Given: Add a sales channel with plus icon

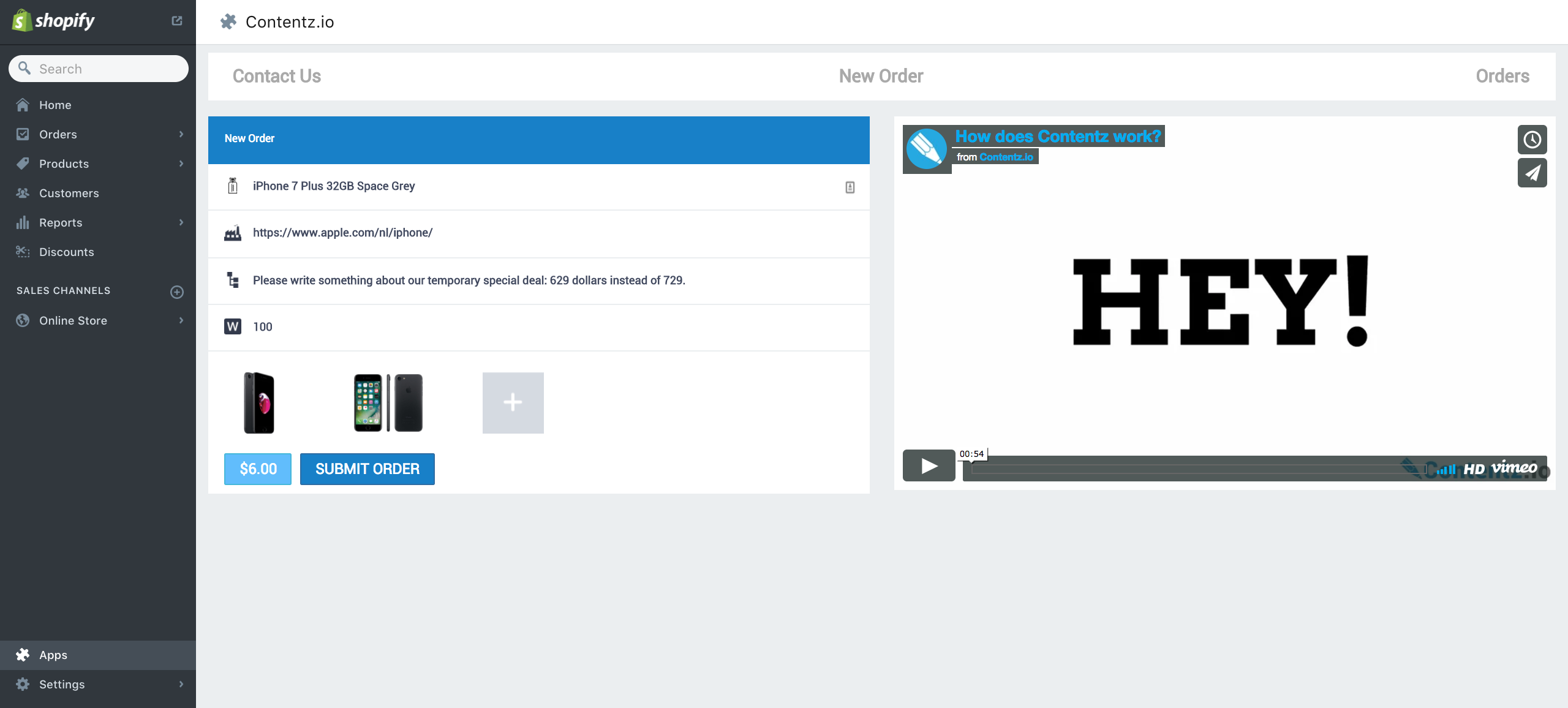Looking at the screenshot, I should tap(177, 292).
